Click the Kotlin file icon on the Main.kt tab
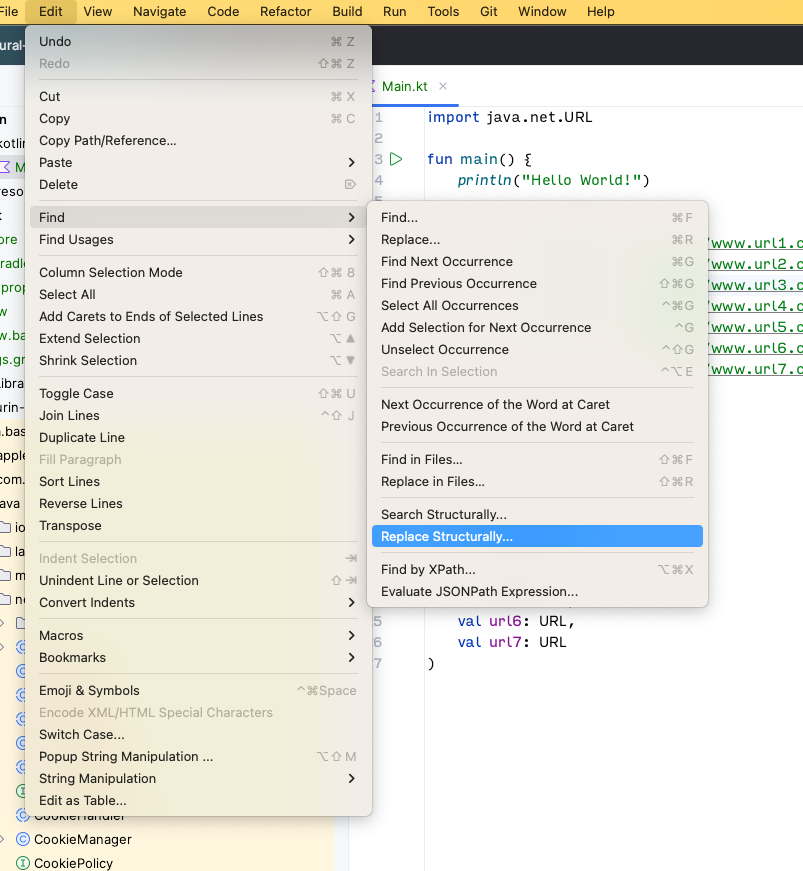 tap(373, 87)
